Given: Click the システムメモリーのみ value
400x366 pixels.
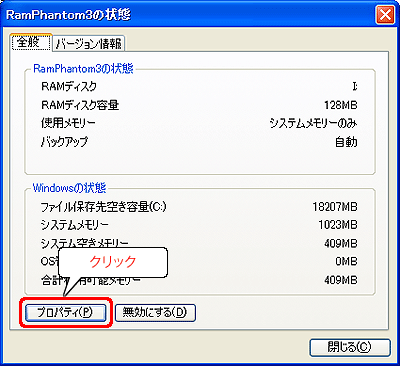Looking at the screenshot, I should pos(313,124).
